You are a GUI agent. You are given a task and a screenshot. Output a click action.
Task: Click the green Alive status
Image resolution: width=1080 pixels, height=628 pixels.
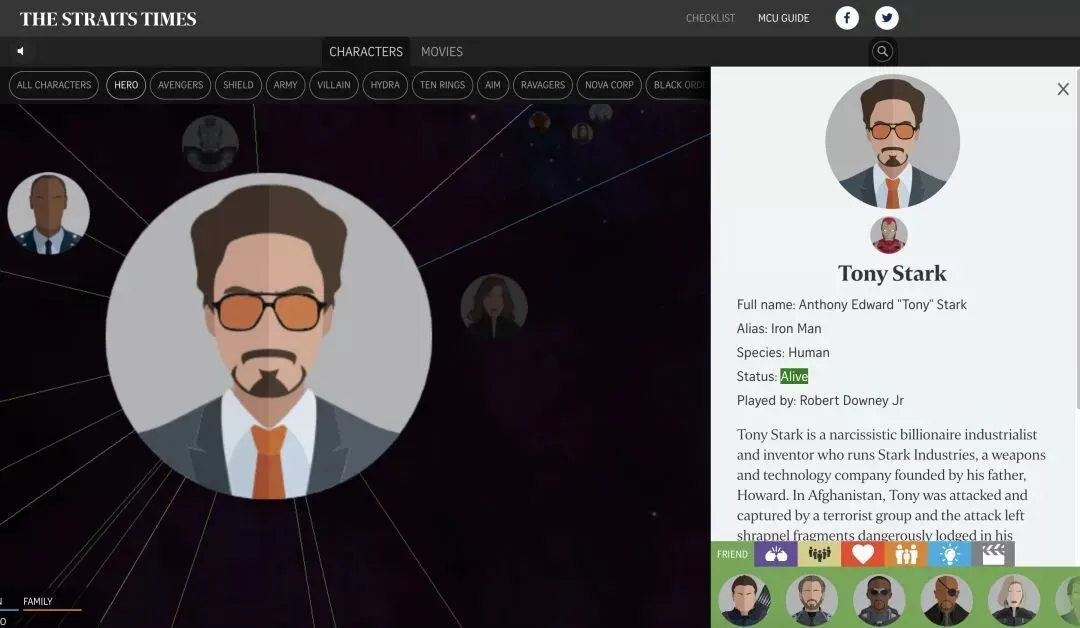[794, 377]
